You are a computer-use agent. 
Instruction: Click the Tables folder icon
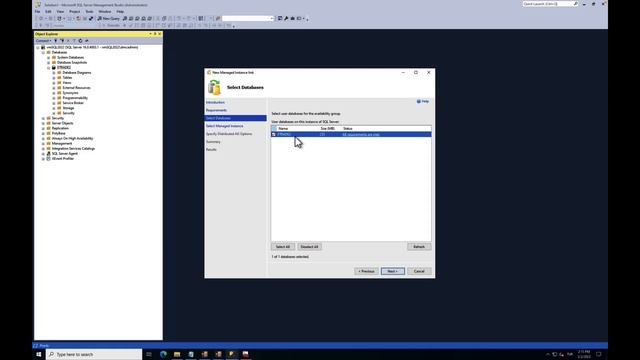point(59,78)
